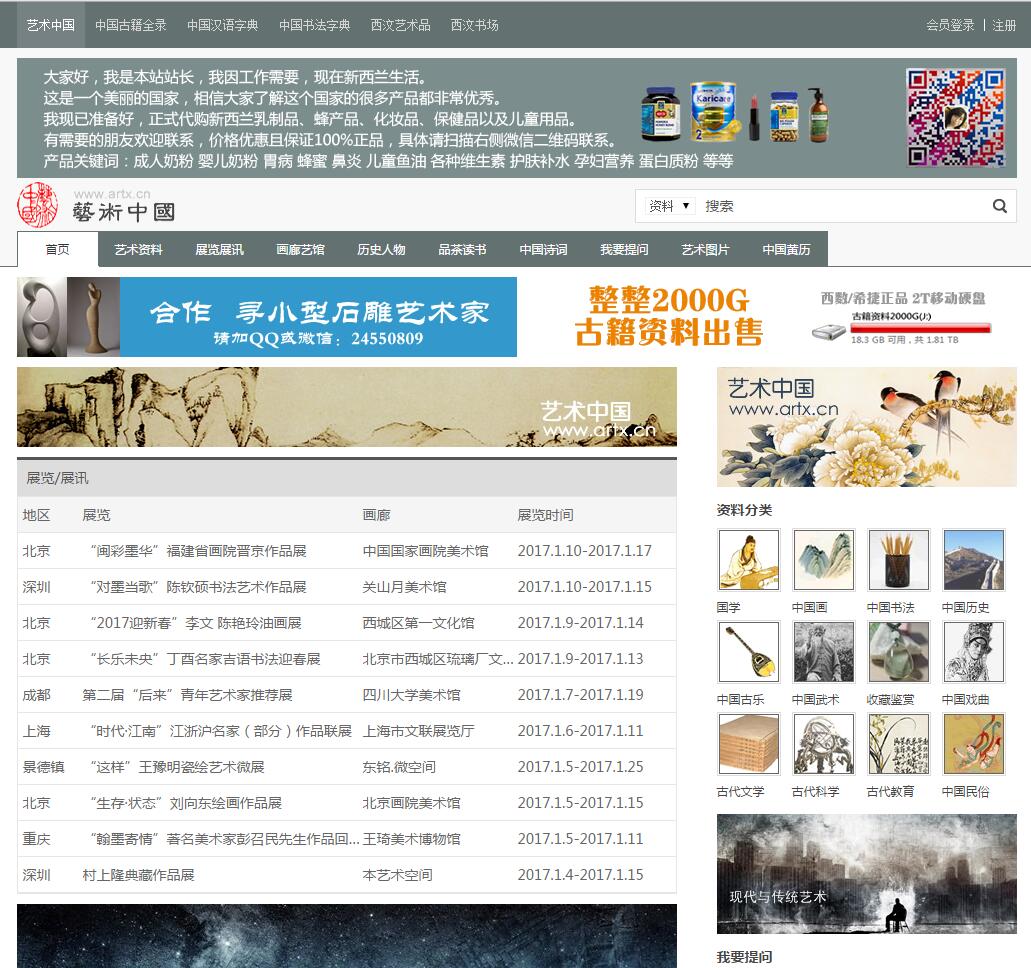
Task: Open the 国学 category thumbnail
Action: click(748, 560)
